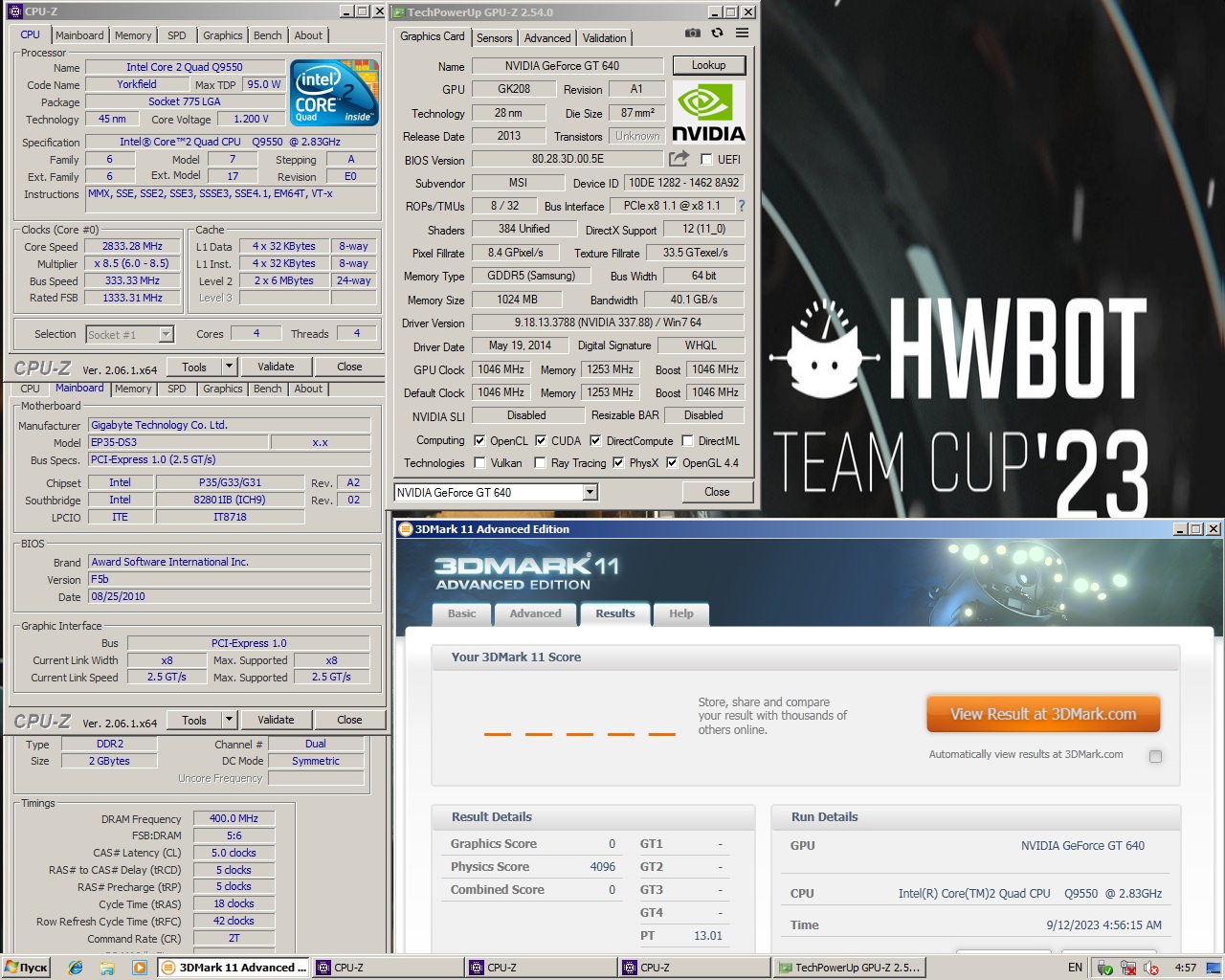Open the Results tab in 3DMark 11
Image resolution: width=1225 pixels, height=980 pixels.
coord(615,613)
